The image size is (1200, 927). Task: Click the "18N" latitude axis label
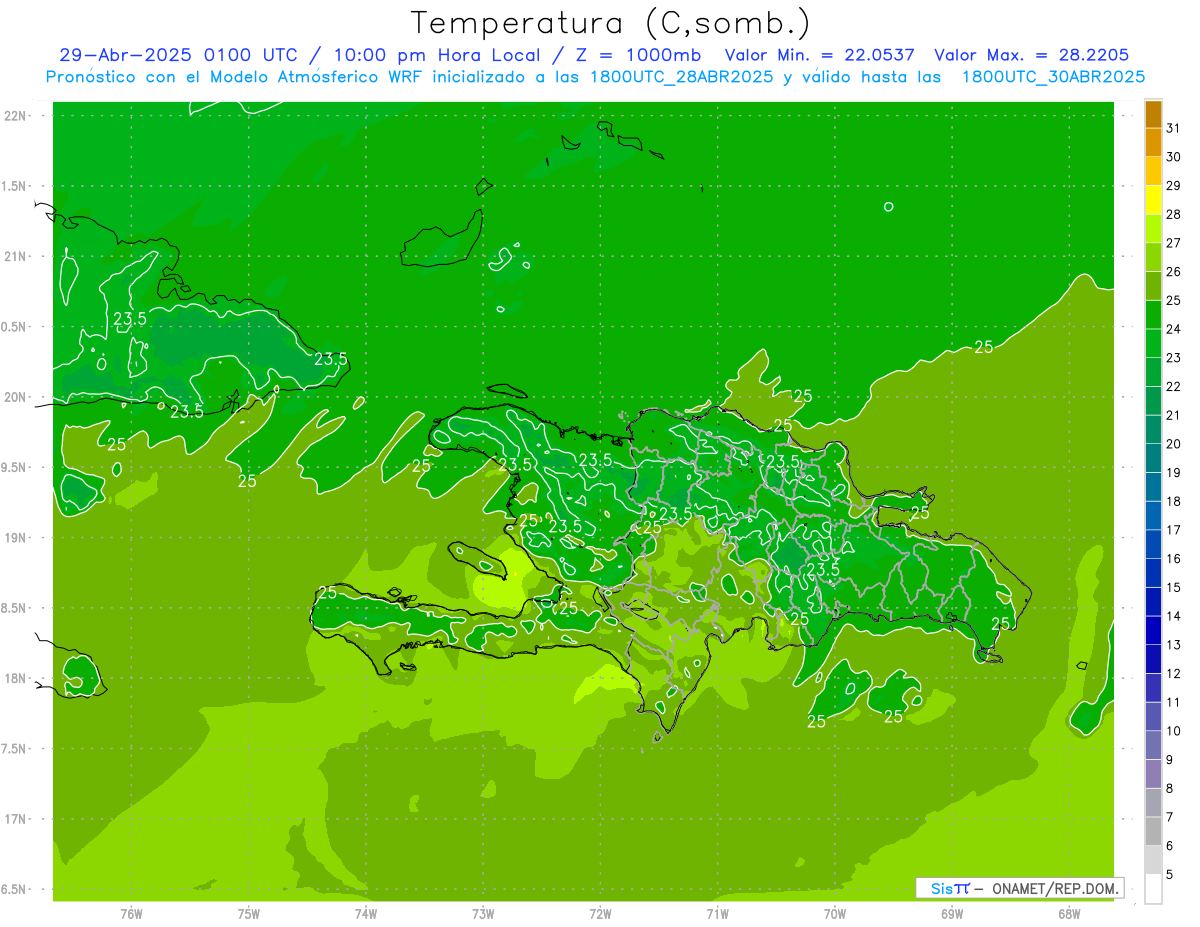pos(16,679)
